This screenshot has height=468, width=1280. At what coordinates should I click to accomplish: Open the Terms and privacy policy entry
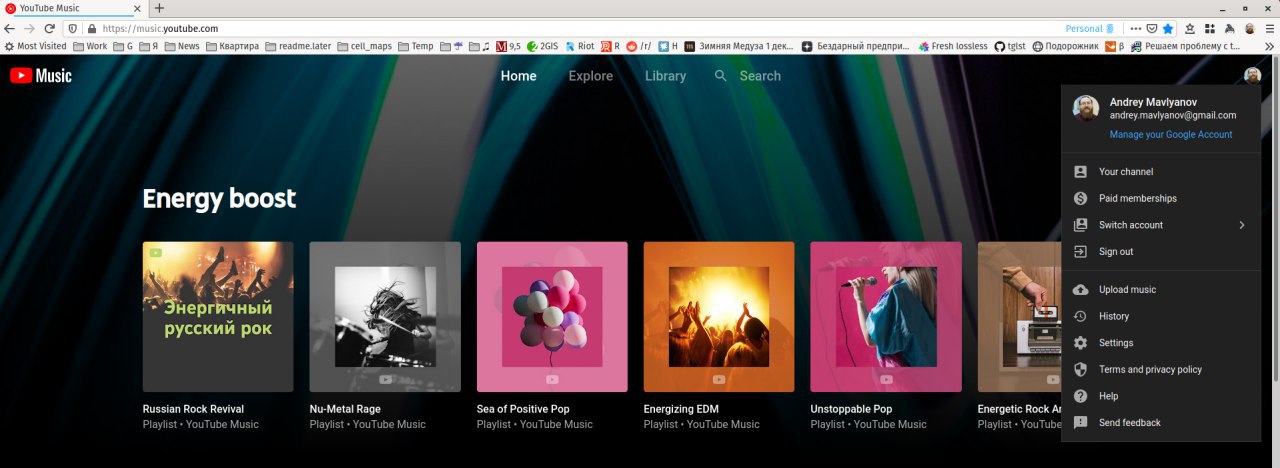pyautogui.click(x=1161, y=370)
